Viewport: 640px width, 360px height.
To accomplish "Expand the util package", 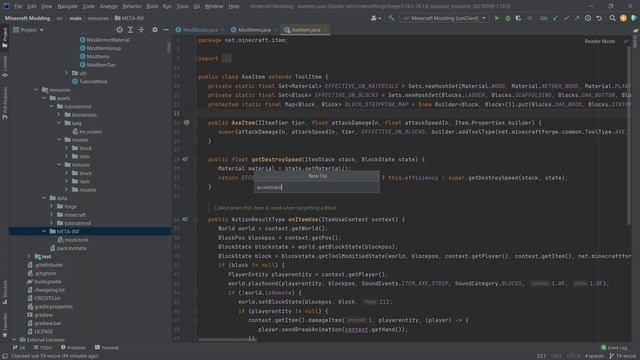I will coord(67,73).
